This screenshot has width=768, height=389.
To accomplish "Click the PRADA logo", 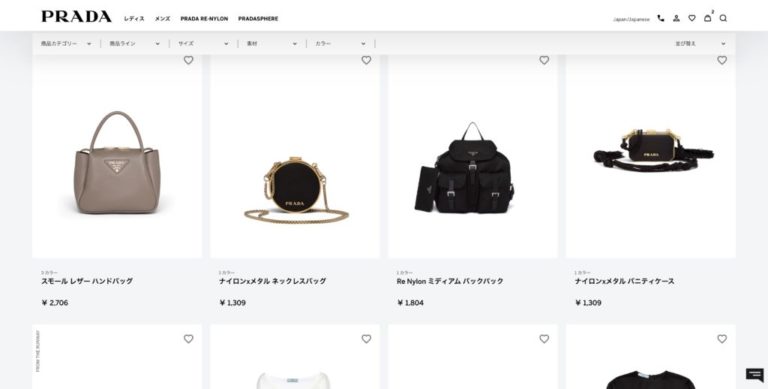I will (76, 17).
